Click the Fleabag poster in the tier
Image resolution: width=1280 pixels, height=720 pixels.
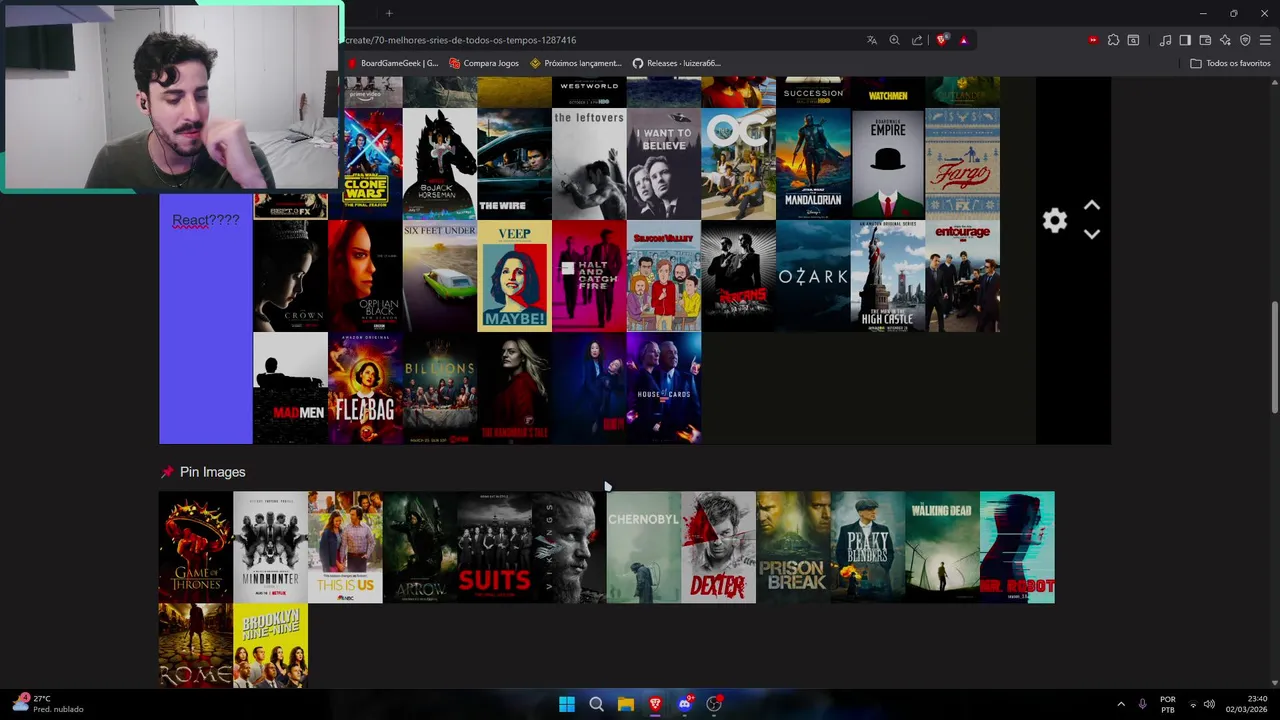[365, 388]
